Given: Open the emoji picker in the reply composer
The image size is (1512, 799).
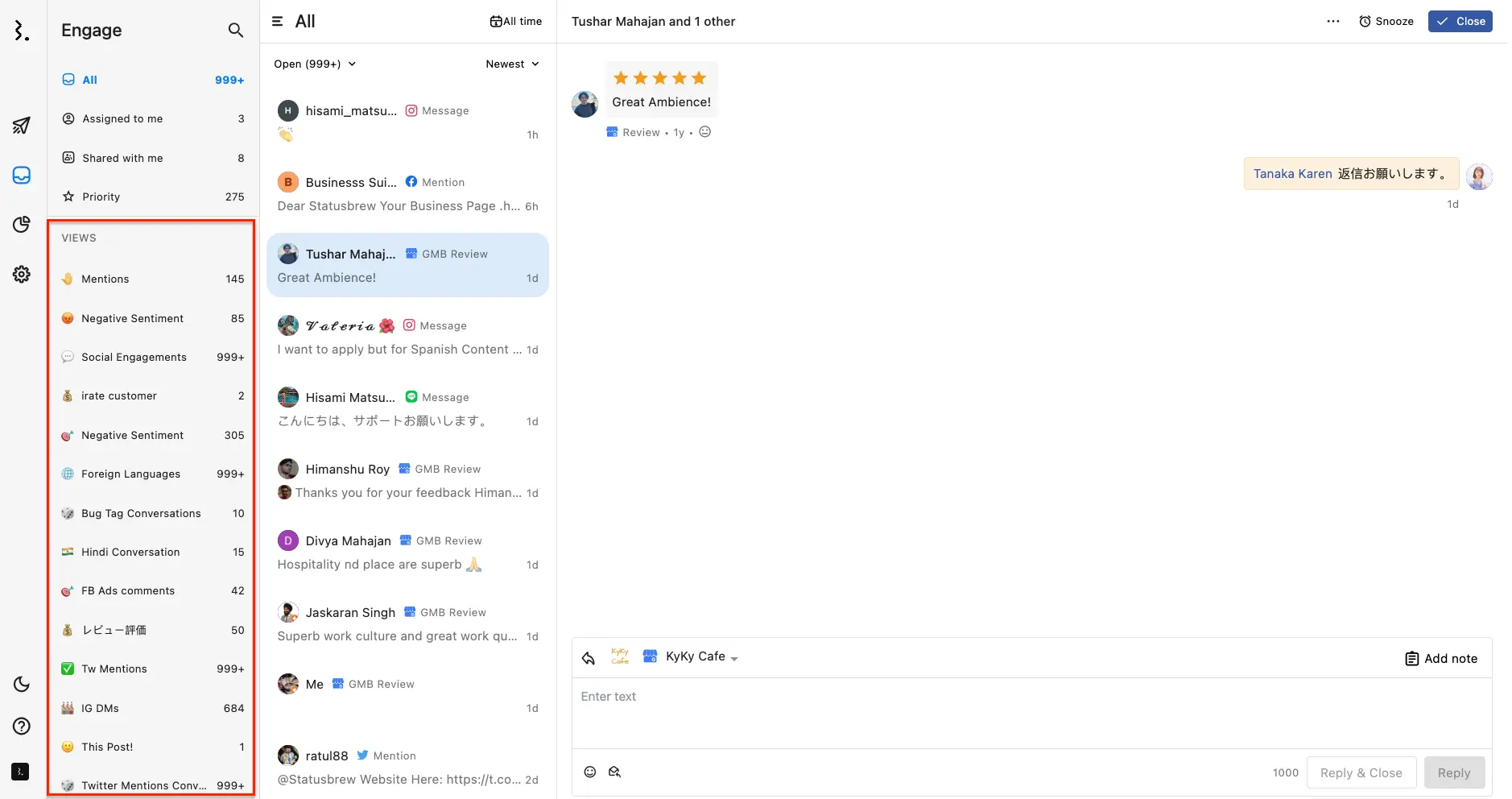Looking at the screenshot, I should coord(589,772).
